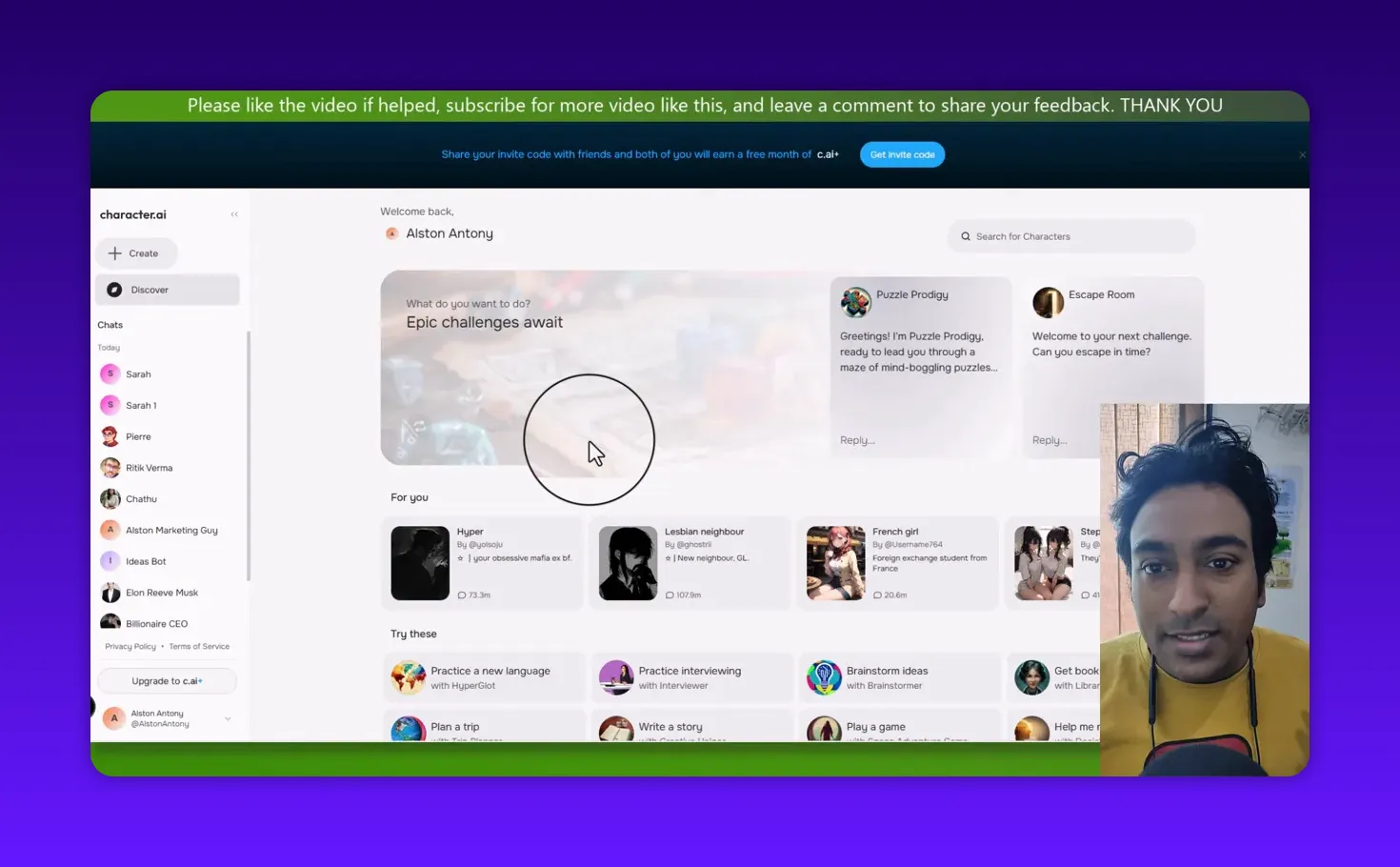Open the Interviewer icon under Practice interviewing

coord(615,676)
